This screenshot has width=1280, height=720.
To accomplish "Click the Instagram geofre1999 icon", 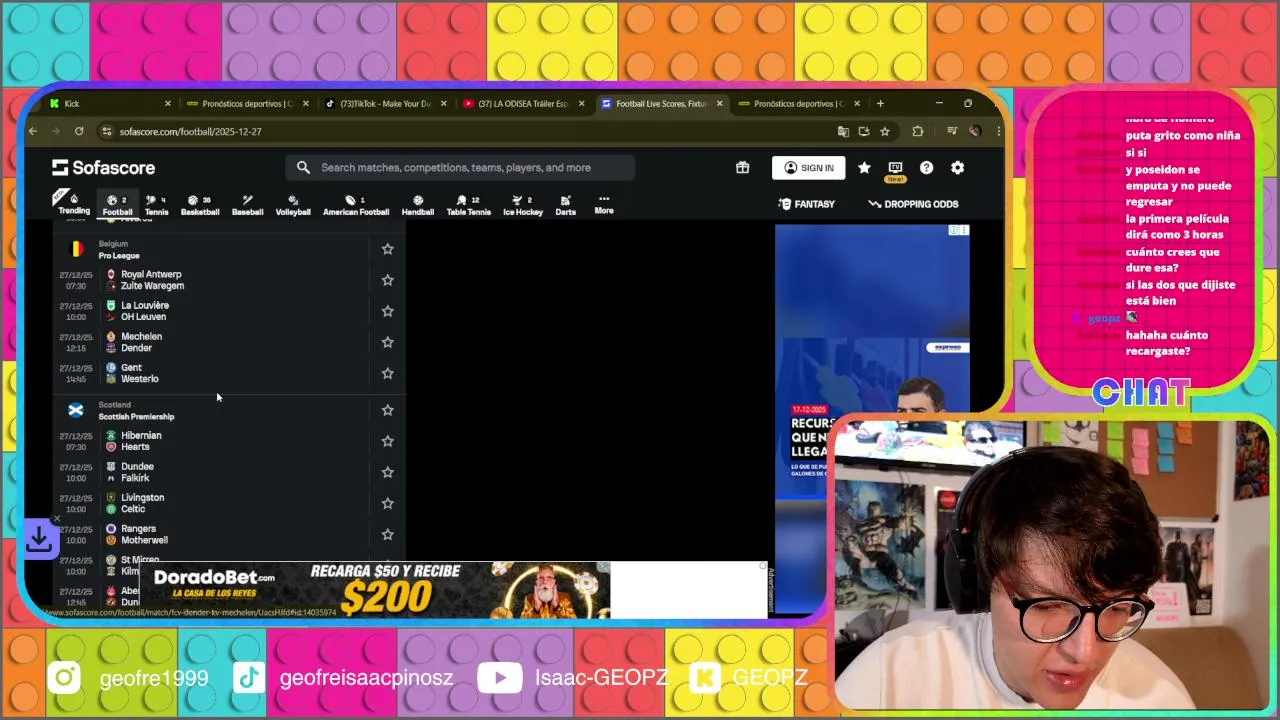I will 64,677.
